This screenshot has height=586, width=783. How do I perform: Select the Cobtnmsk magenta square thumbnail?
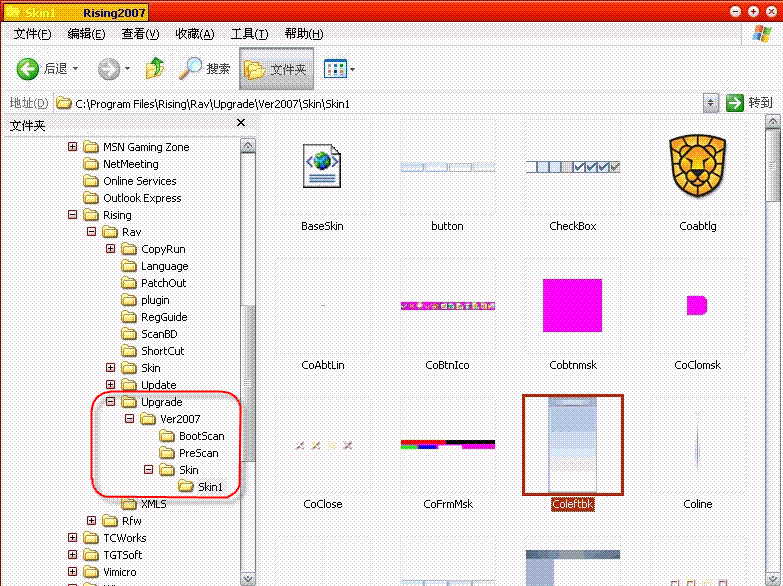(572, 305)
